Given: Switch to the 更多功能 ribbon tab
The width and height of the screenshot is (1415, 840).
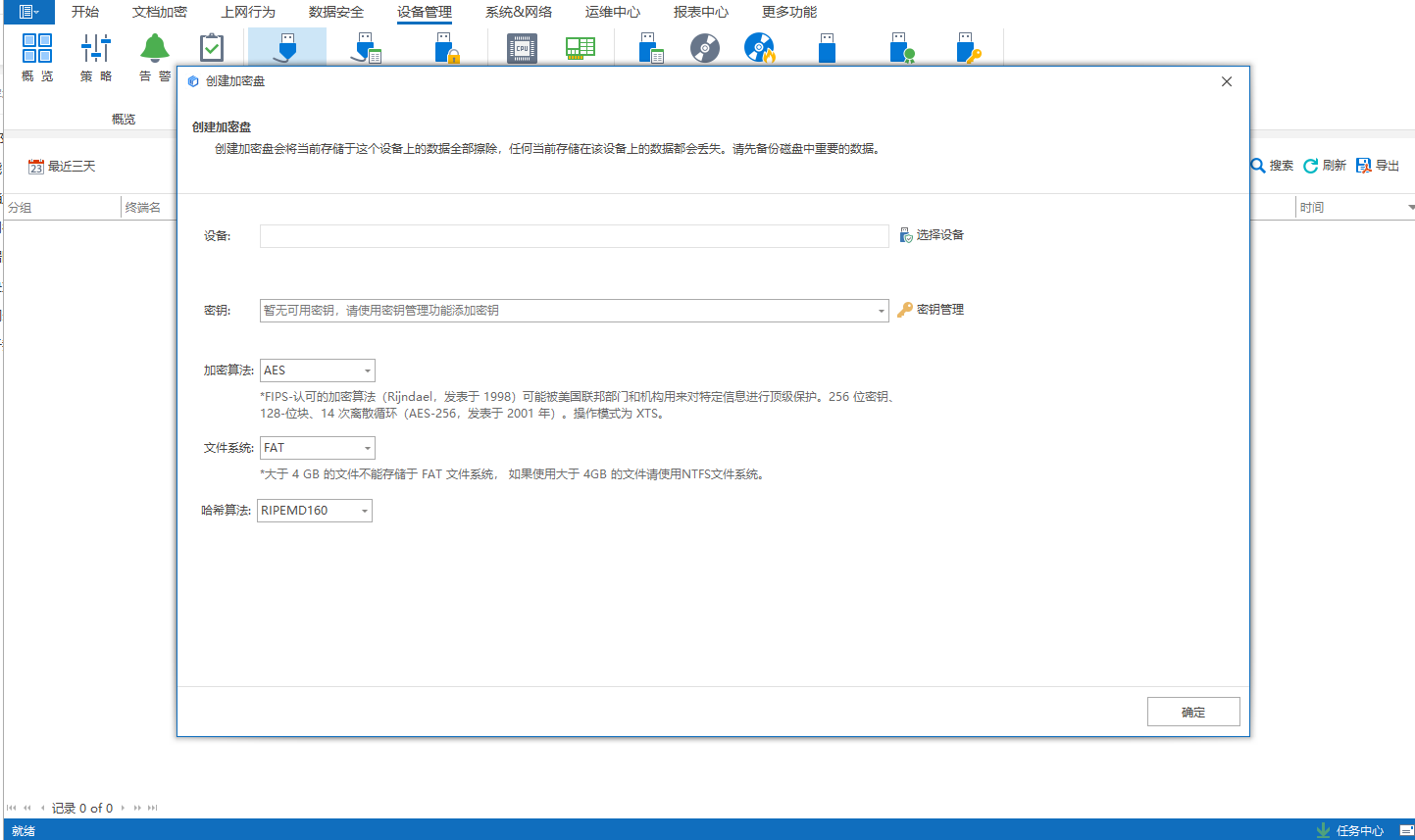Looking at the screenshot, I should [789, 12].
